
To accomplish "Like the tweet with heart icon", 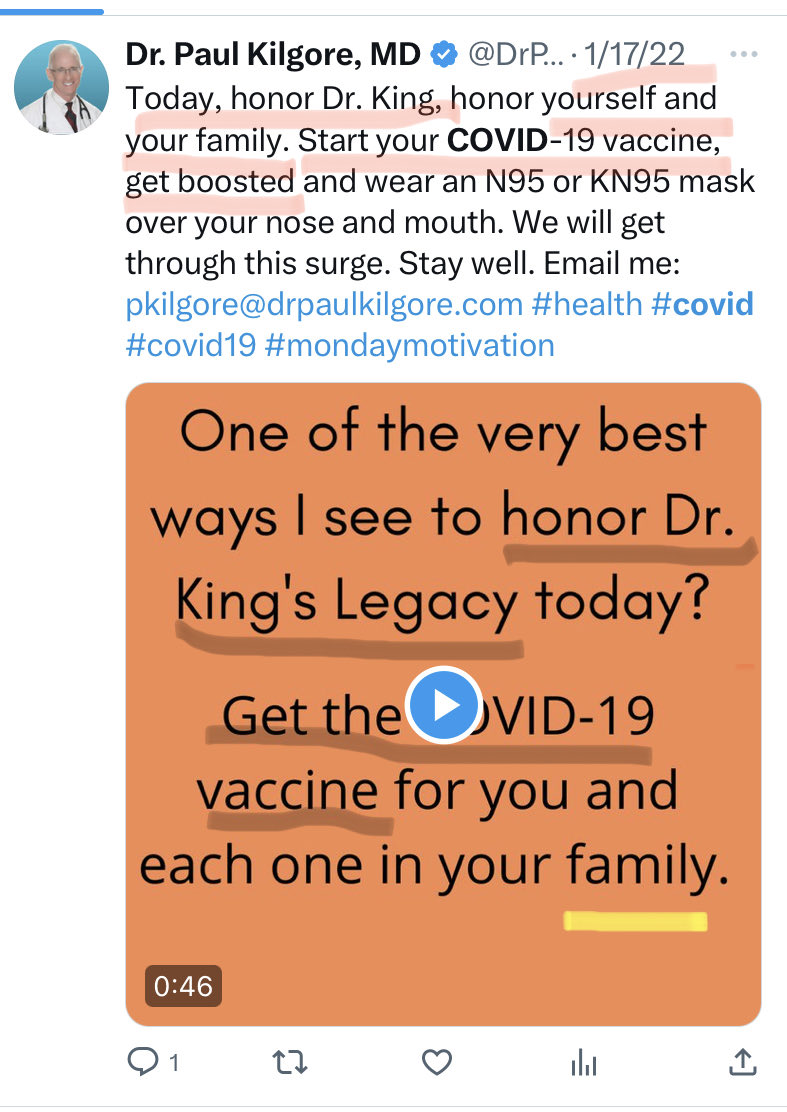I will point(437,1062).
